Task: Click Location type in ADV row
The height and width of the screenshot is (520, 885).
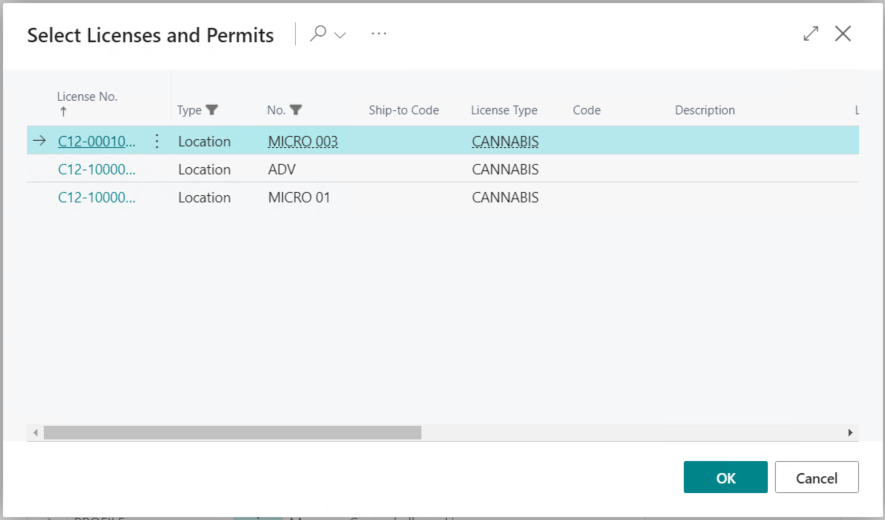Action: (x=204, y=169)
